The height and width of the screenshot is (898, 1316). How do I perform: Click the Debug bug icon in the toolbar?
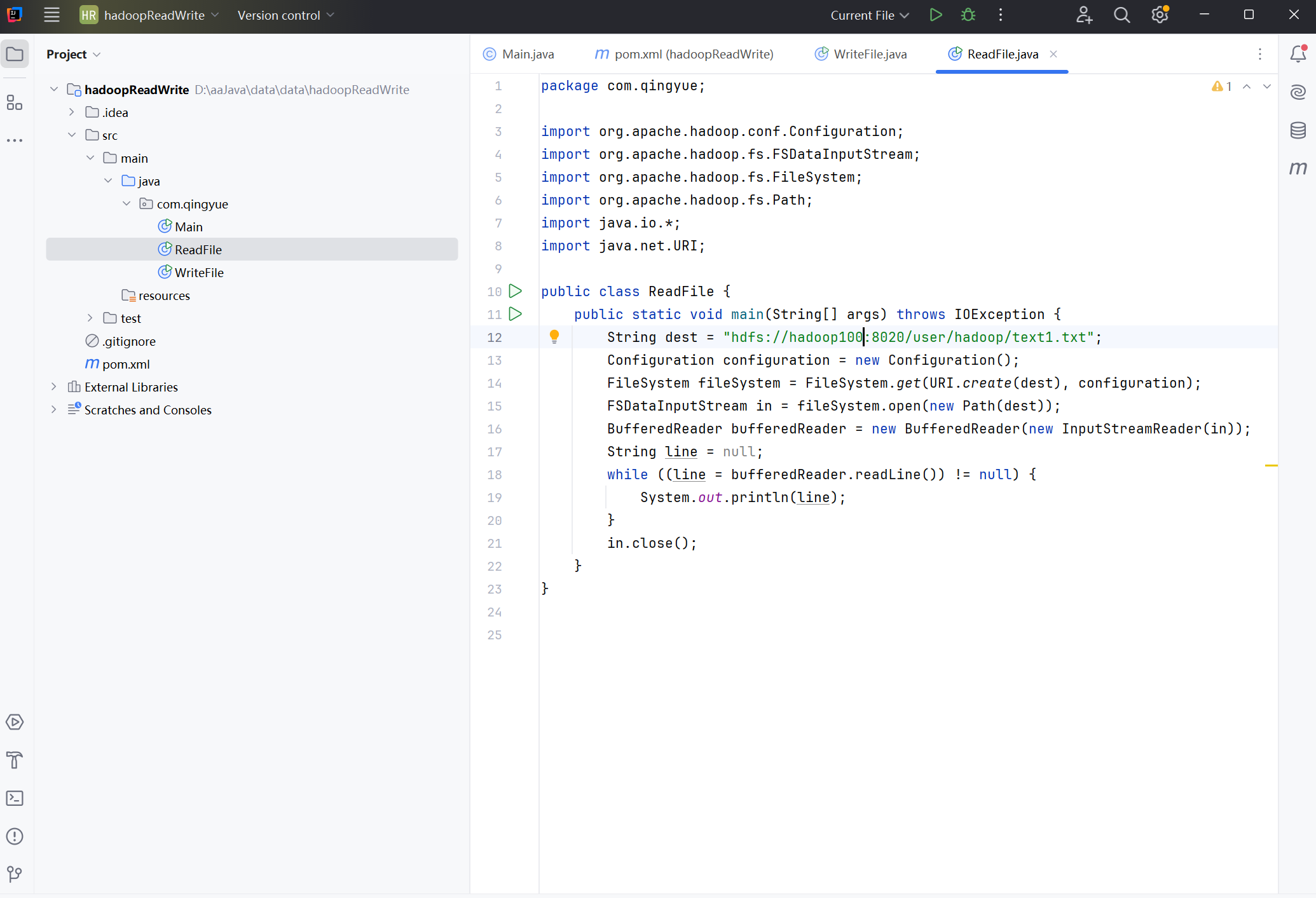(968, 15)
